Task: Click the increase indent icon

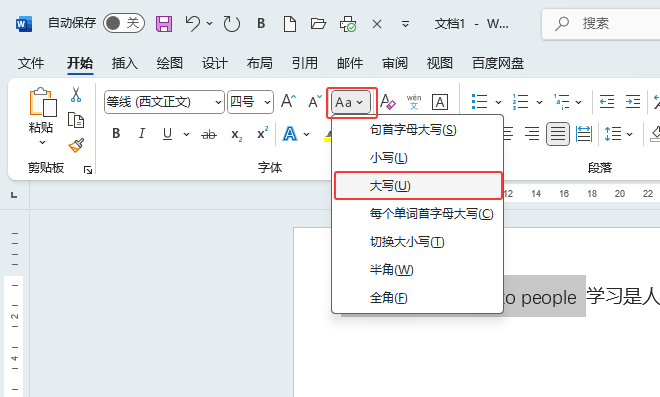Action: pos(633,102)
